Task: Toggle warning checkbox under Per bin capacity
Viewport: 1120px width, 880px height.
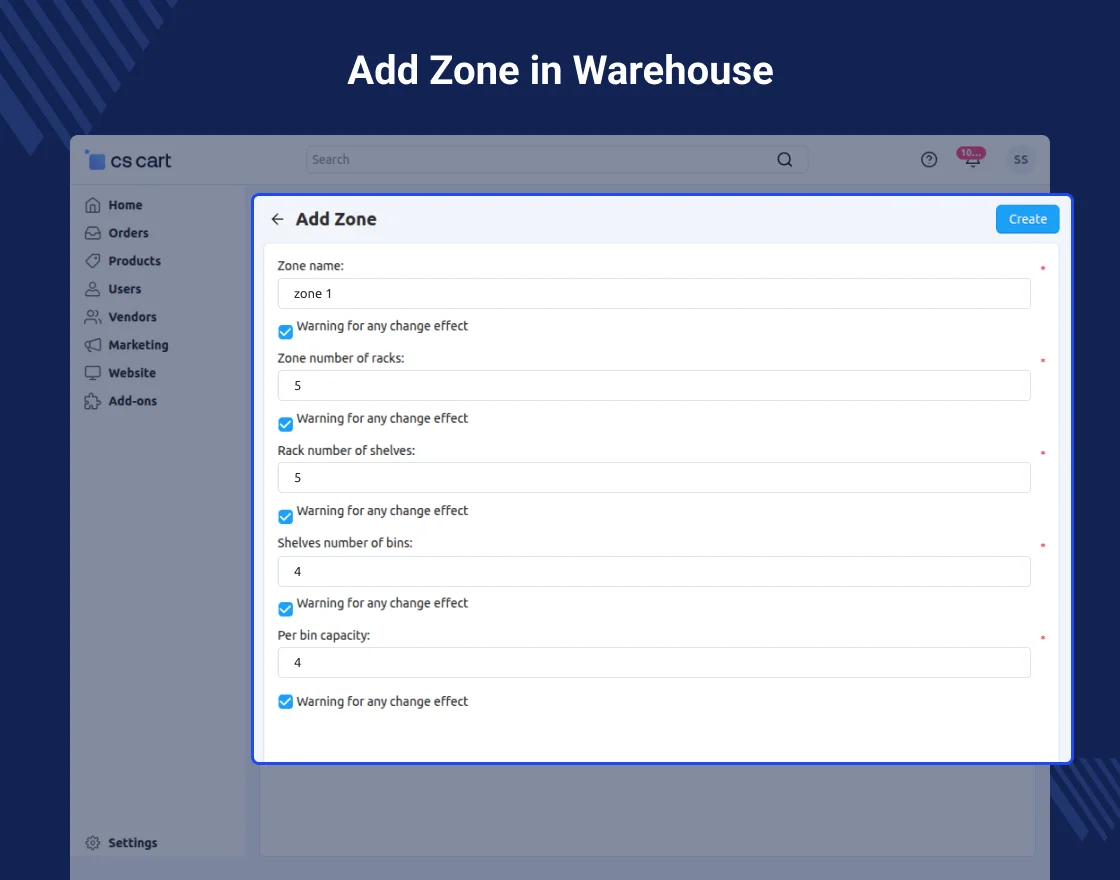Action: tap(286, 702)
